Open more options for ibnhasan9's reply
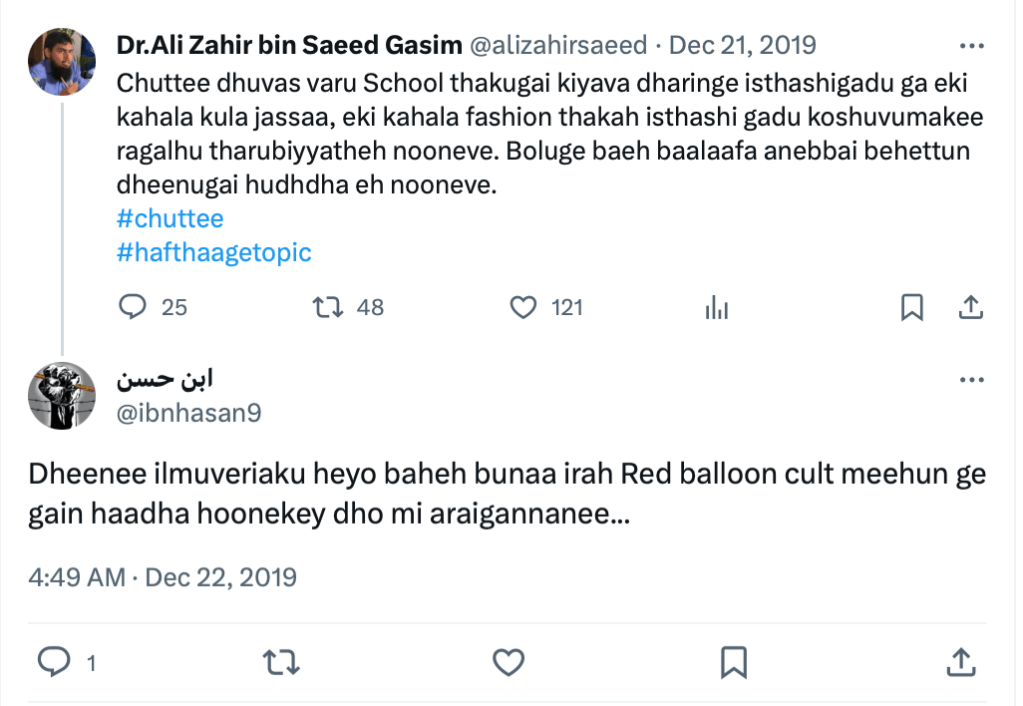 pos(971,381)
